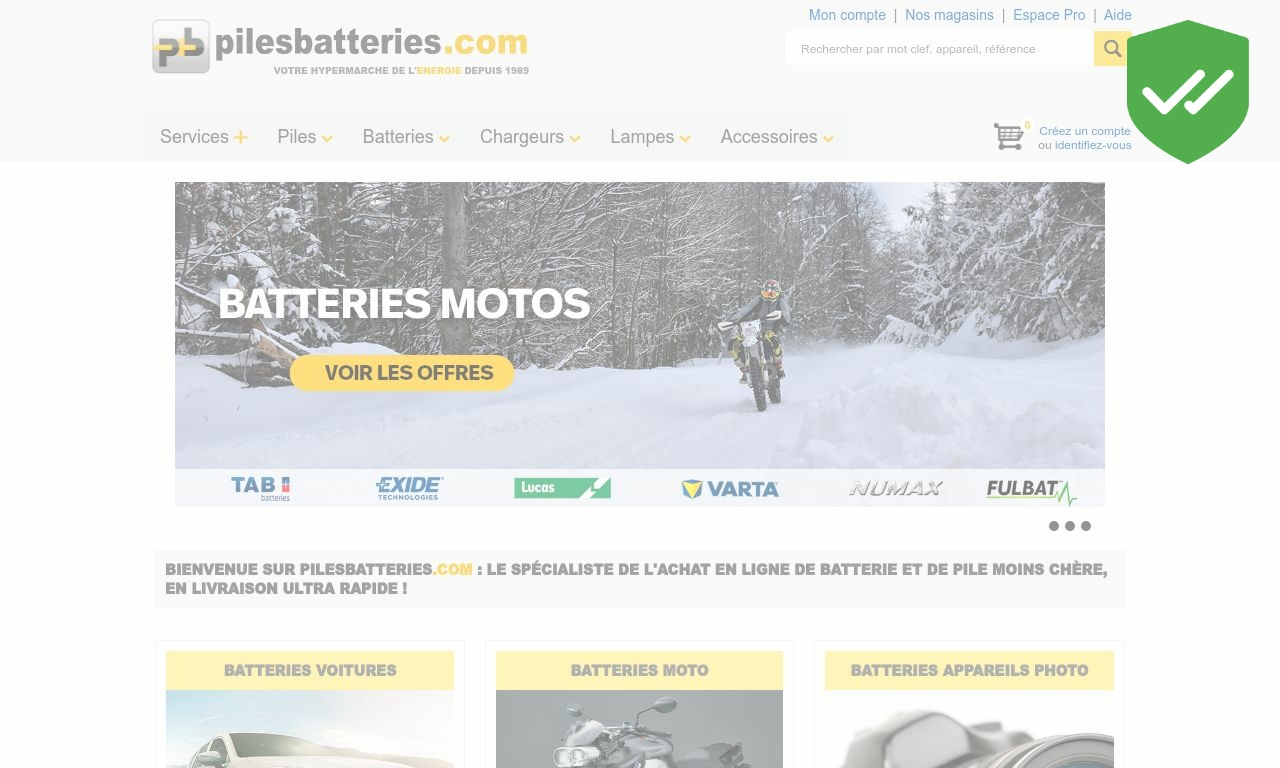The image size is (1280, 768).
Task: Select the TAB batteries brand logo
Action: (261, 488)
